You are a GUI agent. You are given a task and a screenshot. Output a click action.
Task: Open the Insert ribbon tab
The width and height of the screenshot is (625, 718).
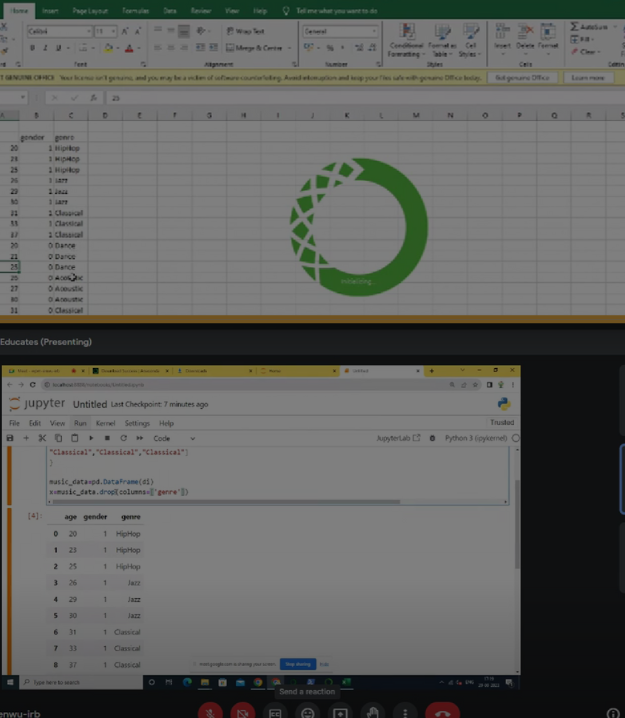click(50, 11)
